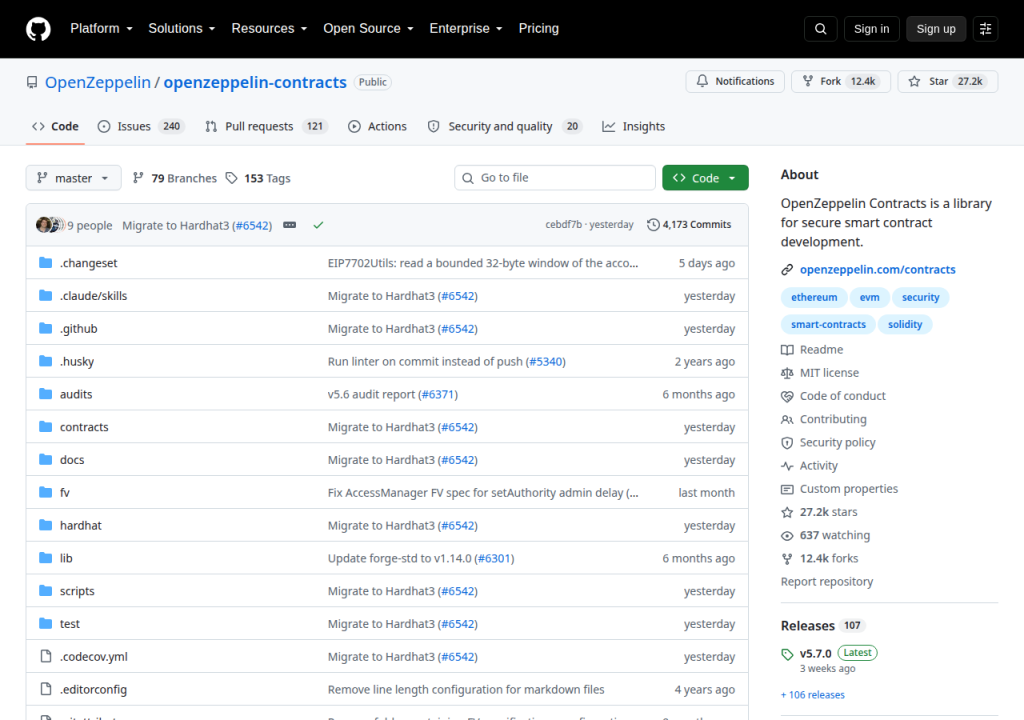Open docs folder
1024x720 pixels.
coord(72,459)
